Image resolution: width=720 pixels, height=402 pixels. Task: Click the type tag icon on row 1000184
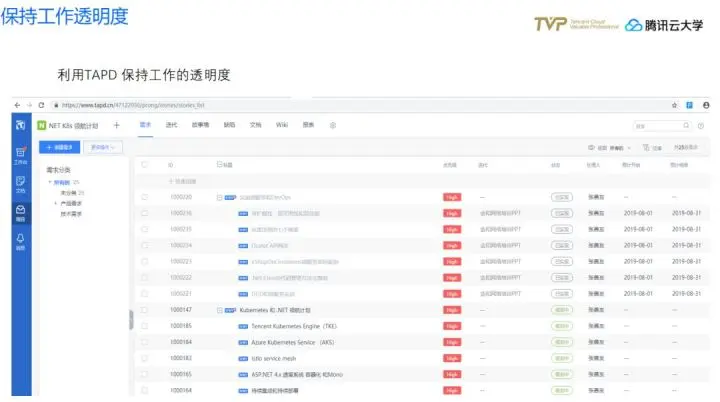click(243, 342)
